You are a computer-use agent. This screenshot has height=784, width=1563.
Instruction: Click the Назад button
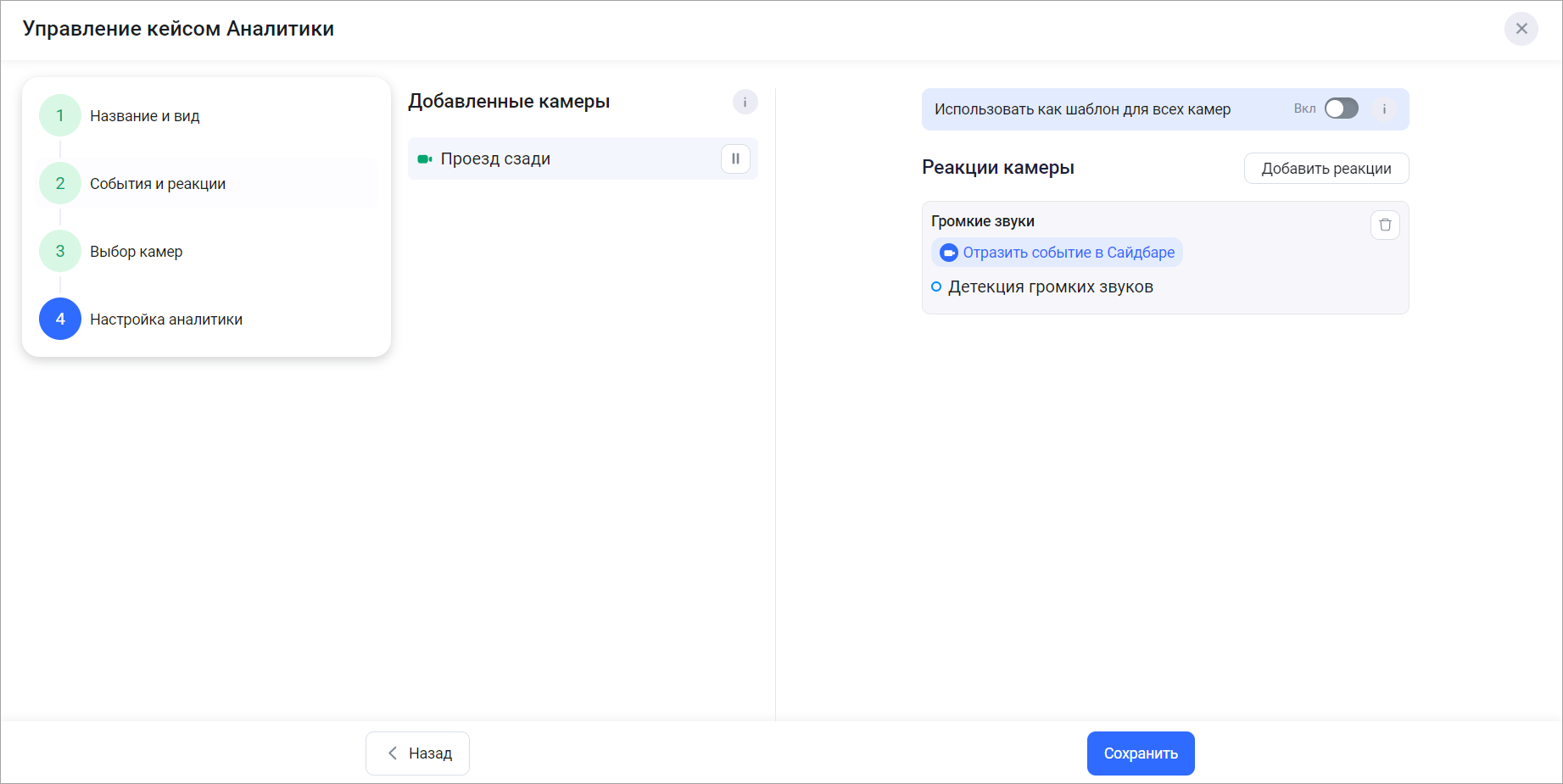[417, 753]
